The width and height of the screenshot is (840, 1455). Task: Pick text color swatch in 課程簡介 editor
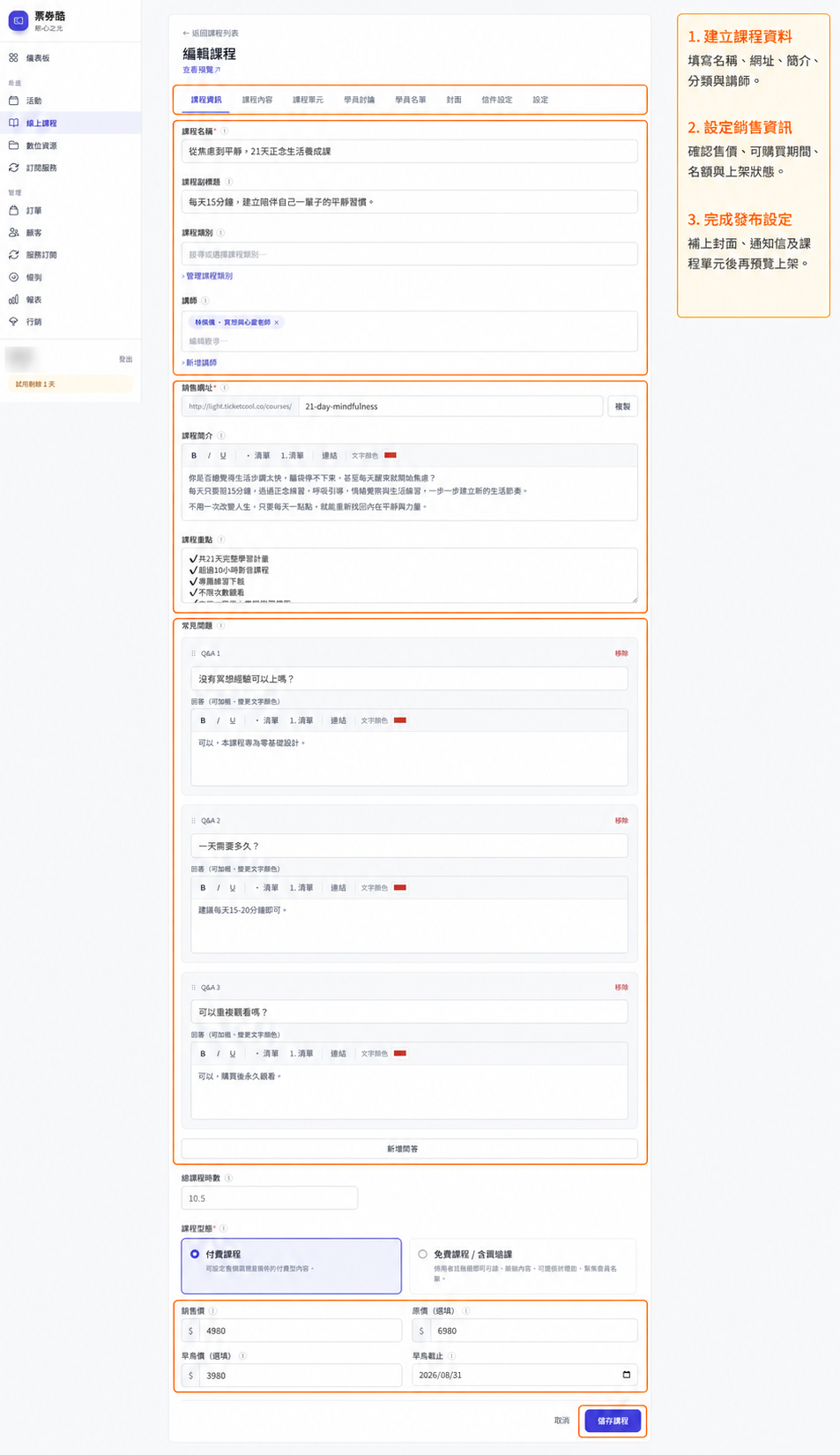390,456
